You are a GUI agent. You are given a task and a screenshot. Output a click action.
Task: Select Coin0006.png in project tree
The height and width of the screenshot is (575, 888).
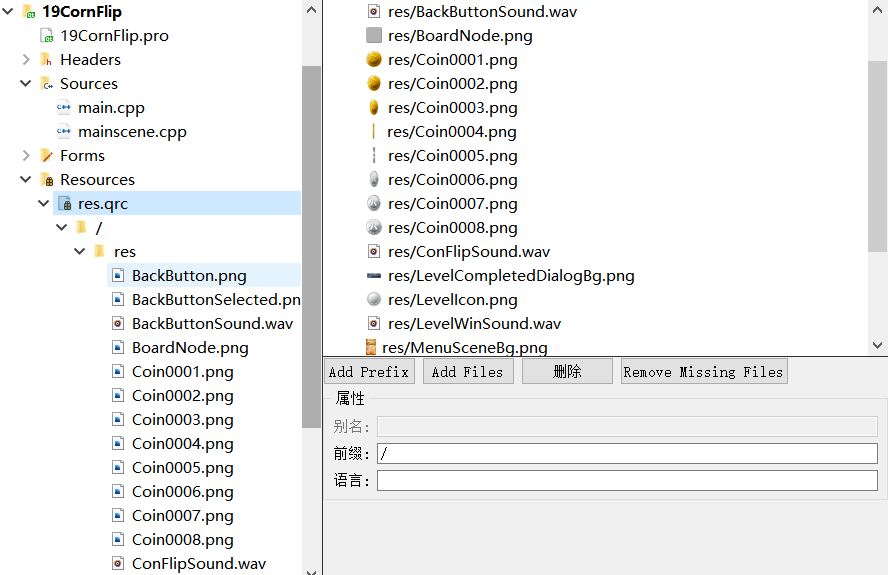coord(182,491)
